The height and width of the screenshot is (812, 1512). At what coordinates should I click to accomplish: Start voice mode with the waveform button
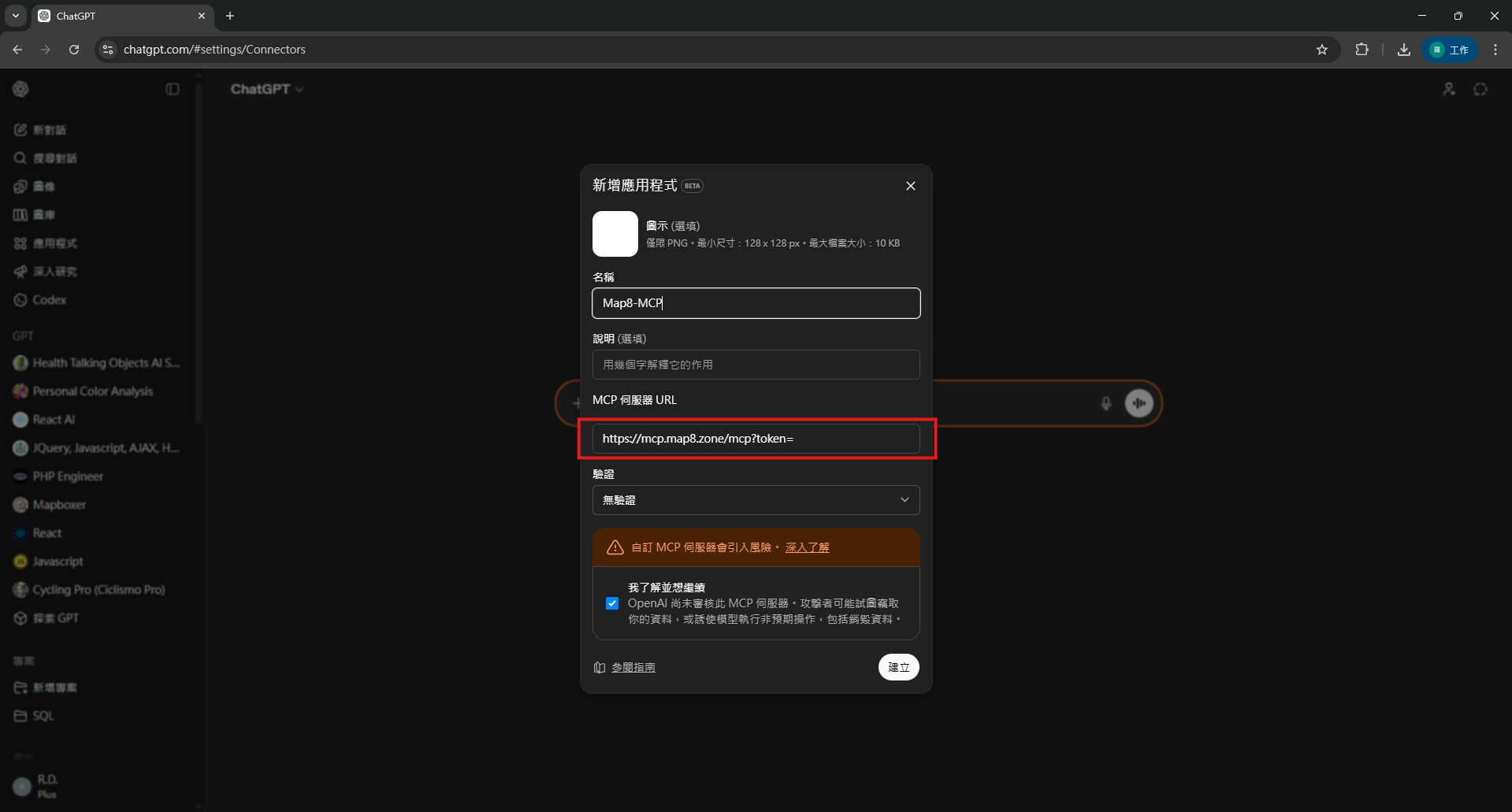point(1139,403)
